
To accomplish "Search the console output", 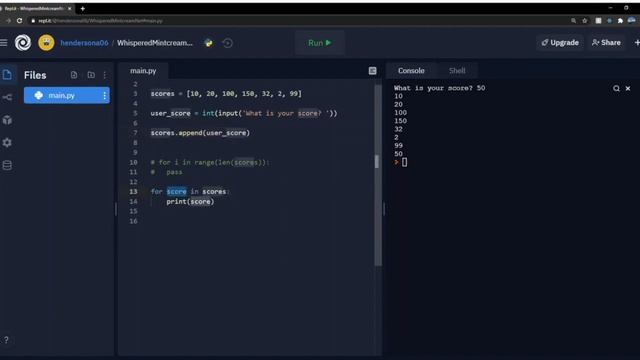I will [x=616, y=88].
